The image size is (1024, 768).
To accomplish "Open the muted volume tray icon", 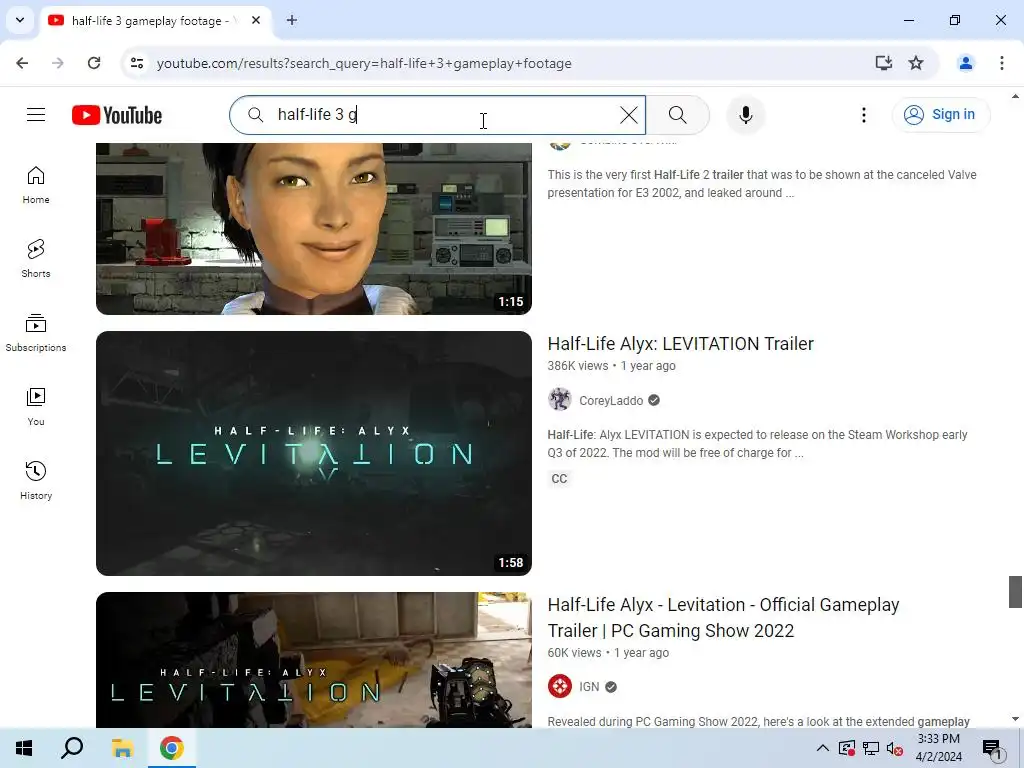I will 895,748.
